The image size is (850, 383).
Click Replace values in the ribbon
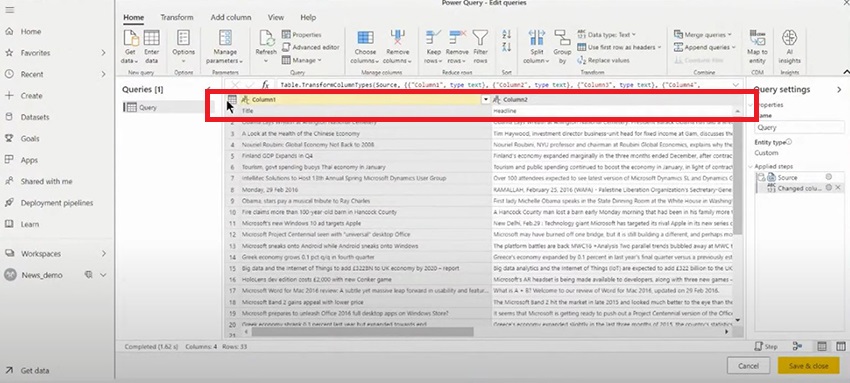pos(603,60)
